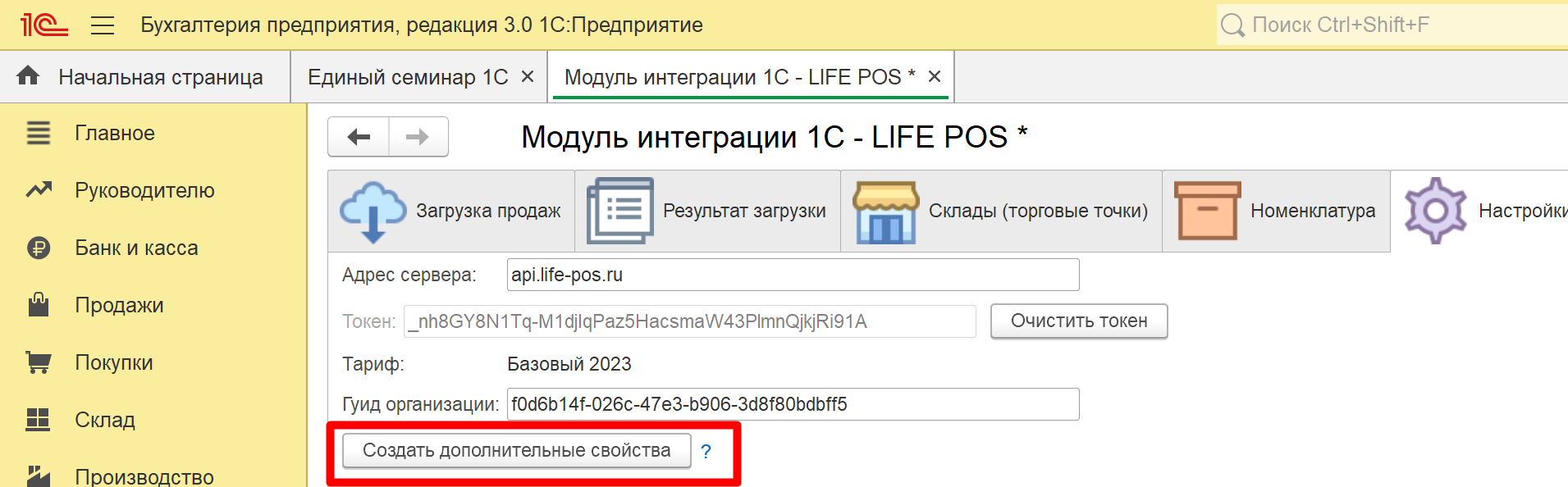Click the shop icon for Склады
The image size is (1568, 487).
pyautogui.click(x=886, y=212)
